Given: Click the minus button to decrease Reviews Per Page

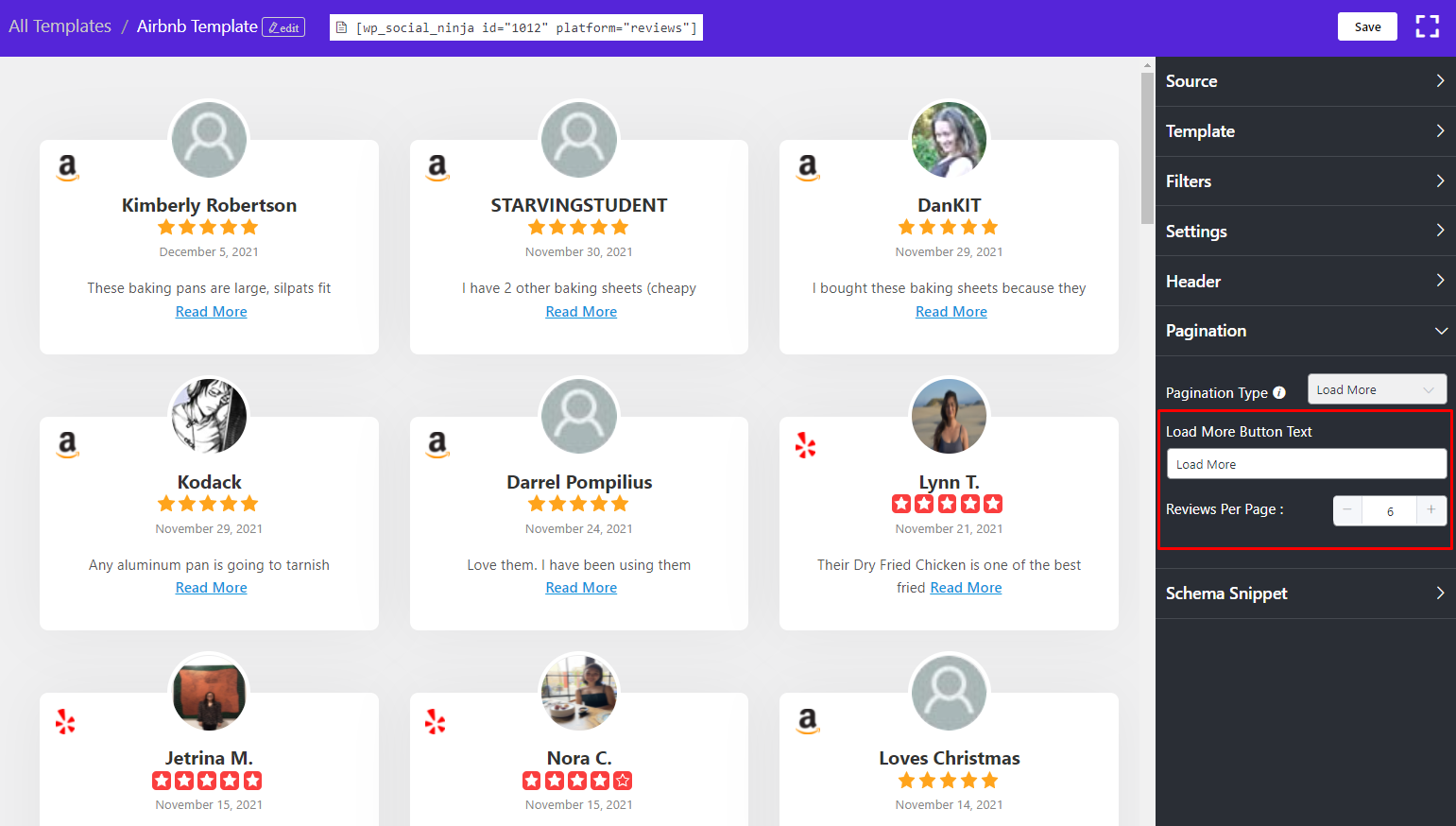Looking at the screenshot, I should [x=1346, y=510].
